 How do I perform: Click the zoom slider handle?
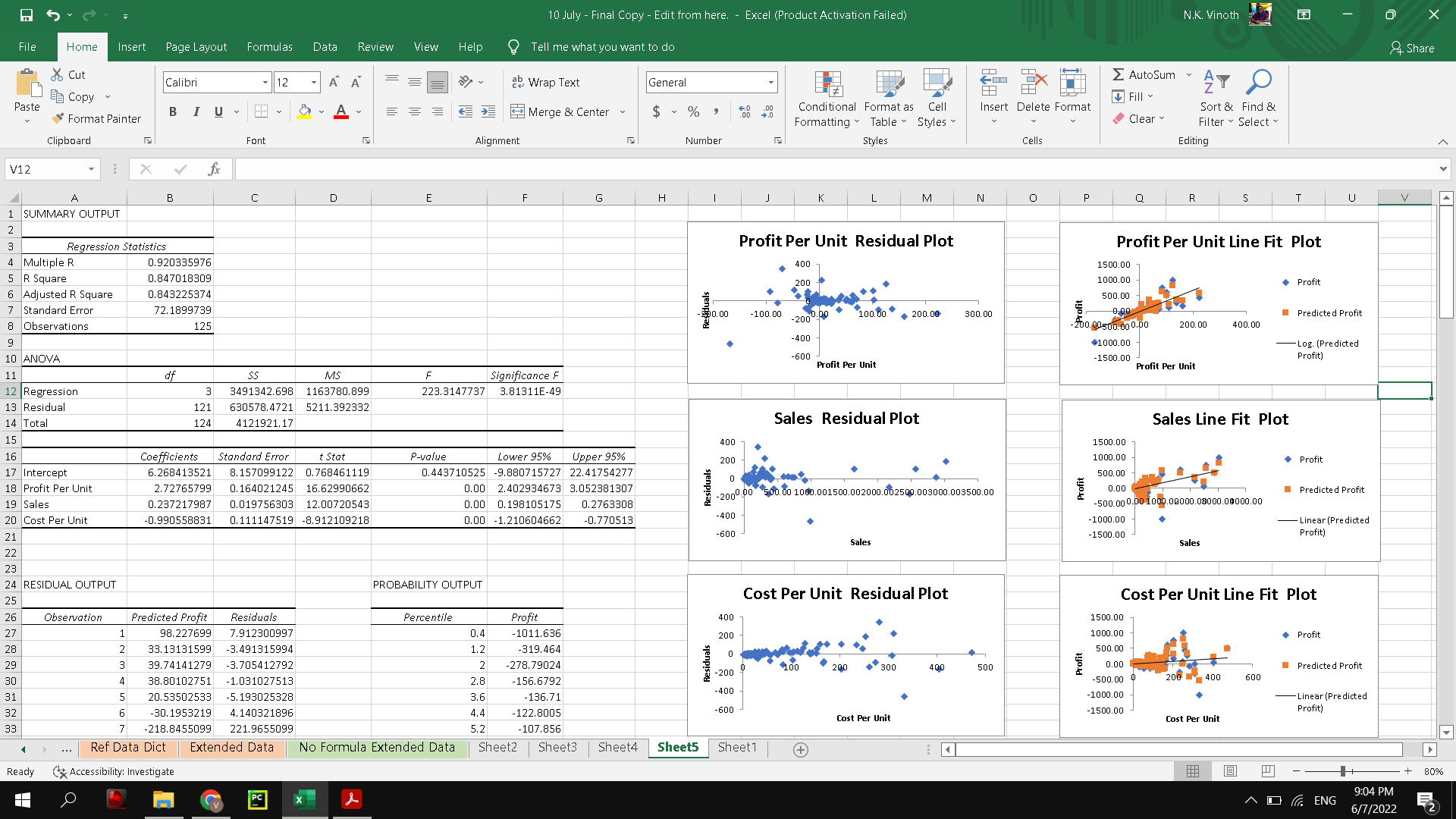click(1342, 771)
